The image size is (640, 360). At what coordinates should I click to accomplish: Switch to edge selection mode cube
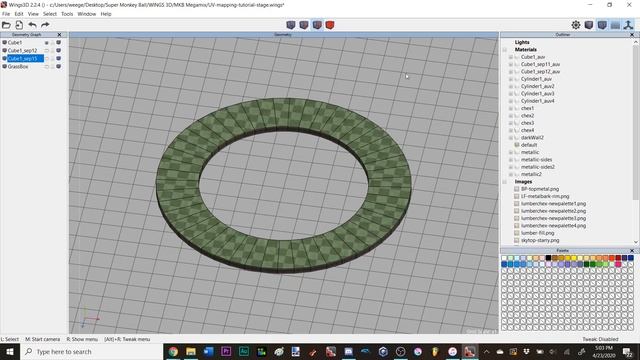point(304,25)
